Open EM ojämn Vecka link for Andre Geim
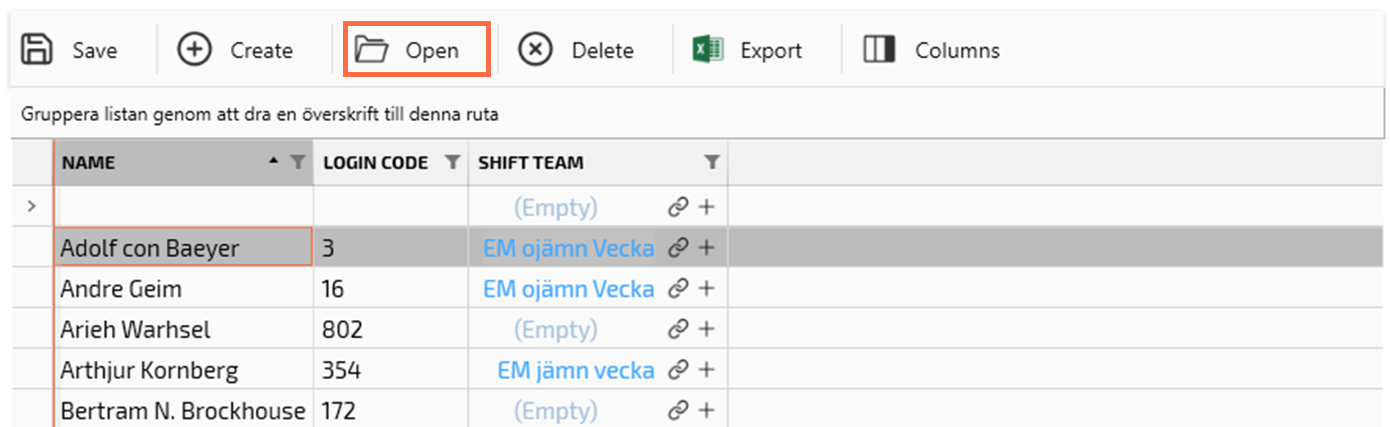This screenshot has height=427, width=1390. coord(568,289)
